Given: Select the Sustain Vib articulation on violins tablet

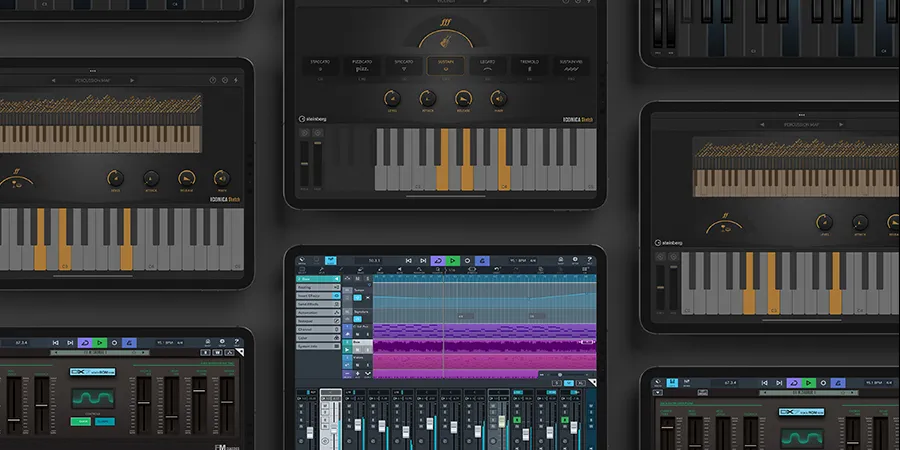Looking at the screenshot, I should pyautogui.click(x=571, y=66).
